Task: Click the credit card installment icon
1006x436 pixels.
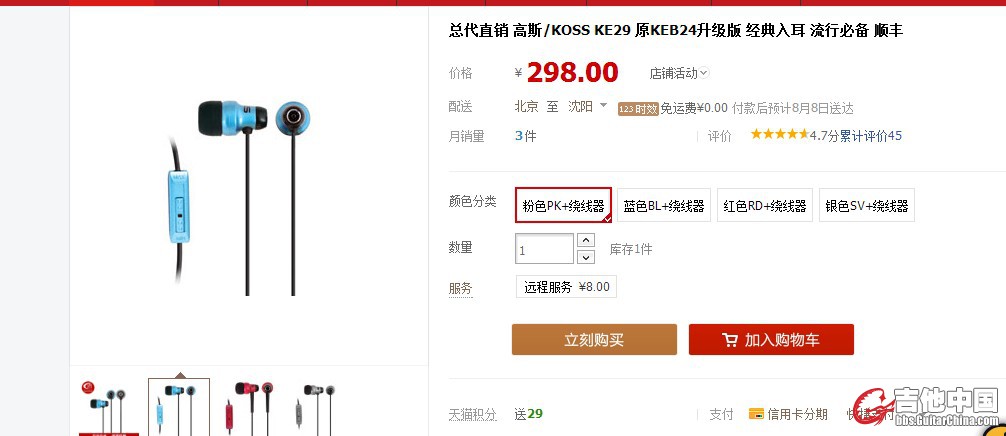Action: click(756, 414)
